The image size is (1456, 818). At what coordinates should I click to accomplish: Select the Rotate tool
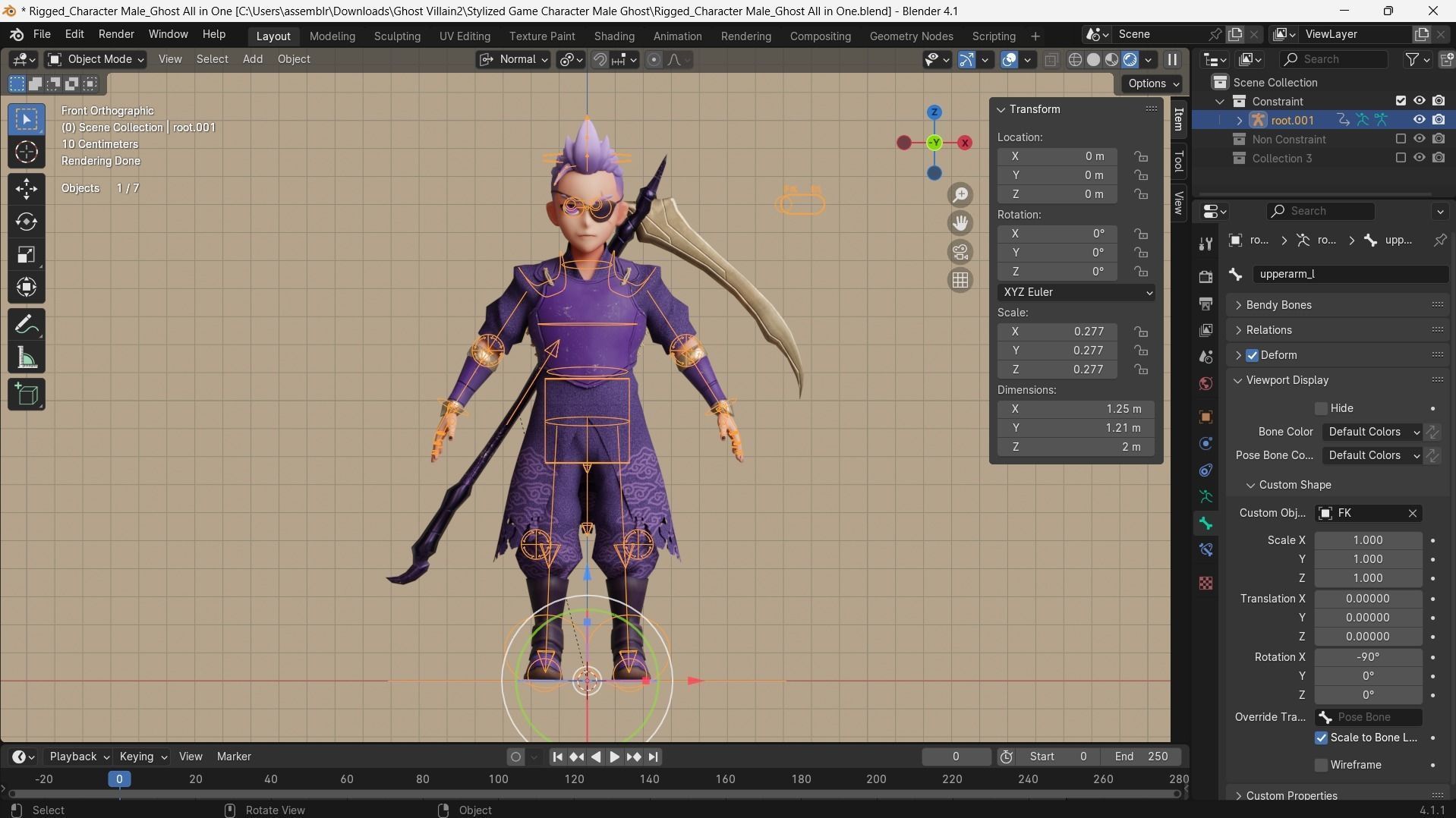[x=27, y=222]
